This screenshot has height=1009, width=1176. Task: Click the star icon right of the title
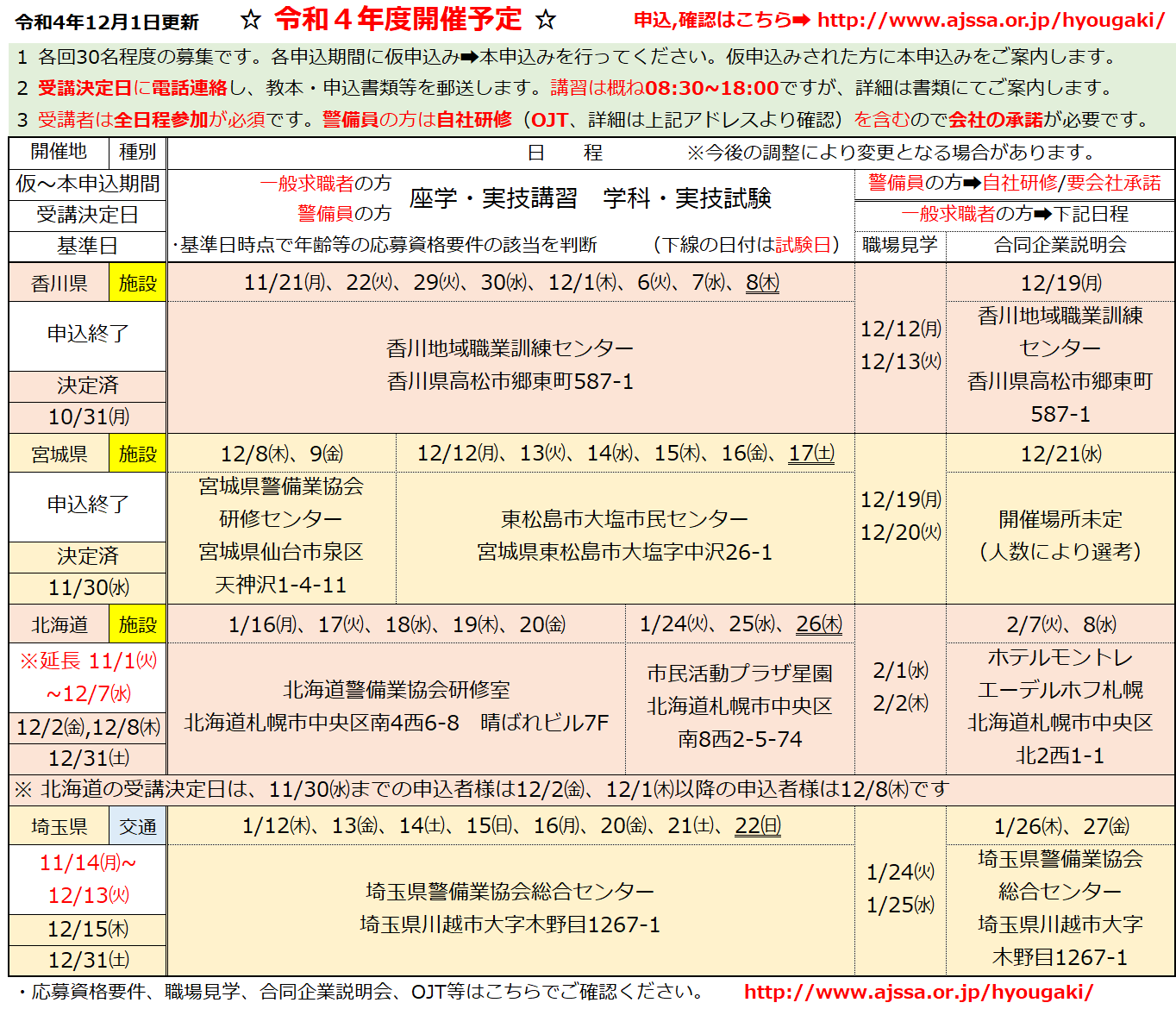pos(545,20)
